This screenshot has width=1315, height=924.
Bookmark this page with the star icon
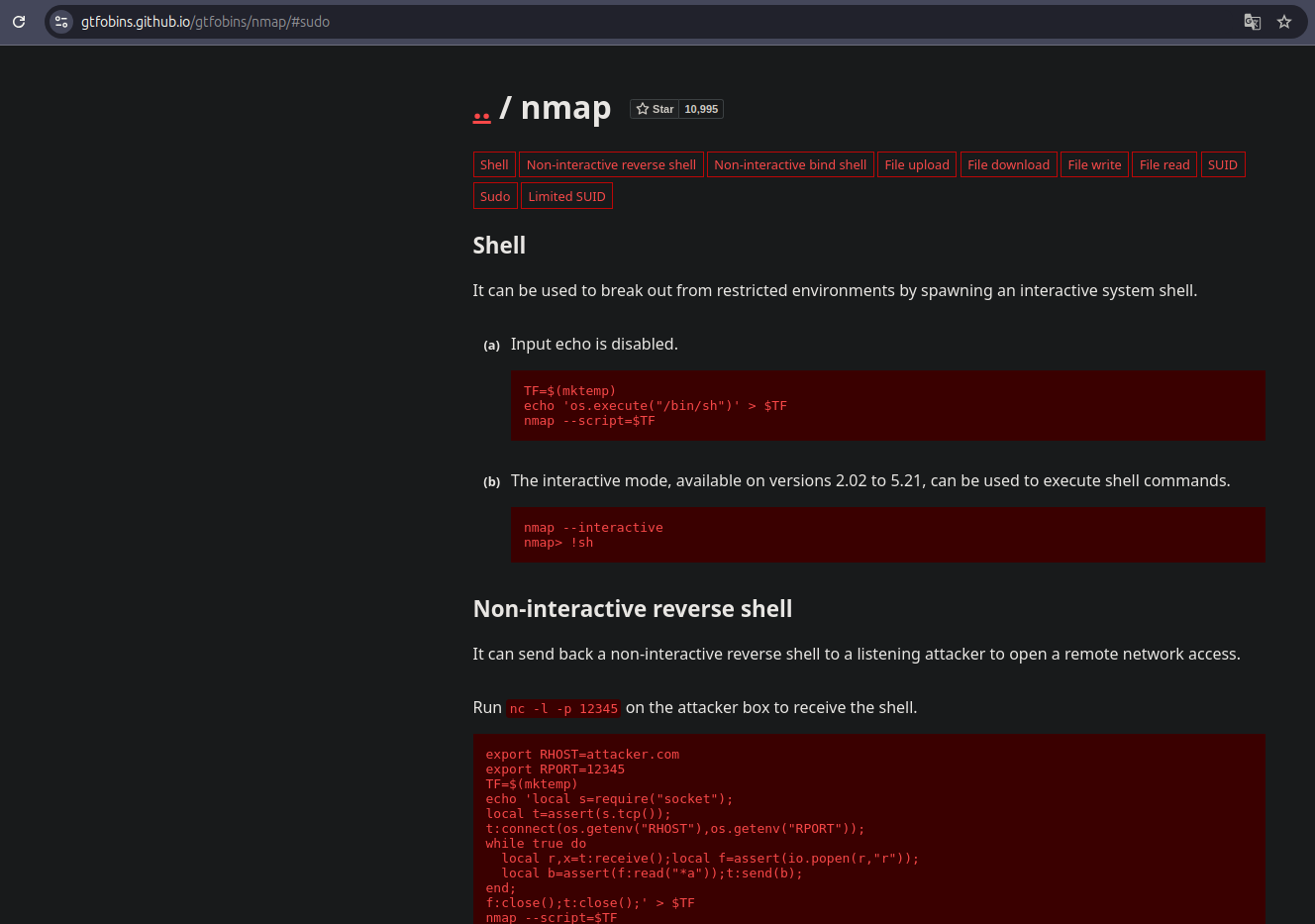tap(1284, 22)
